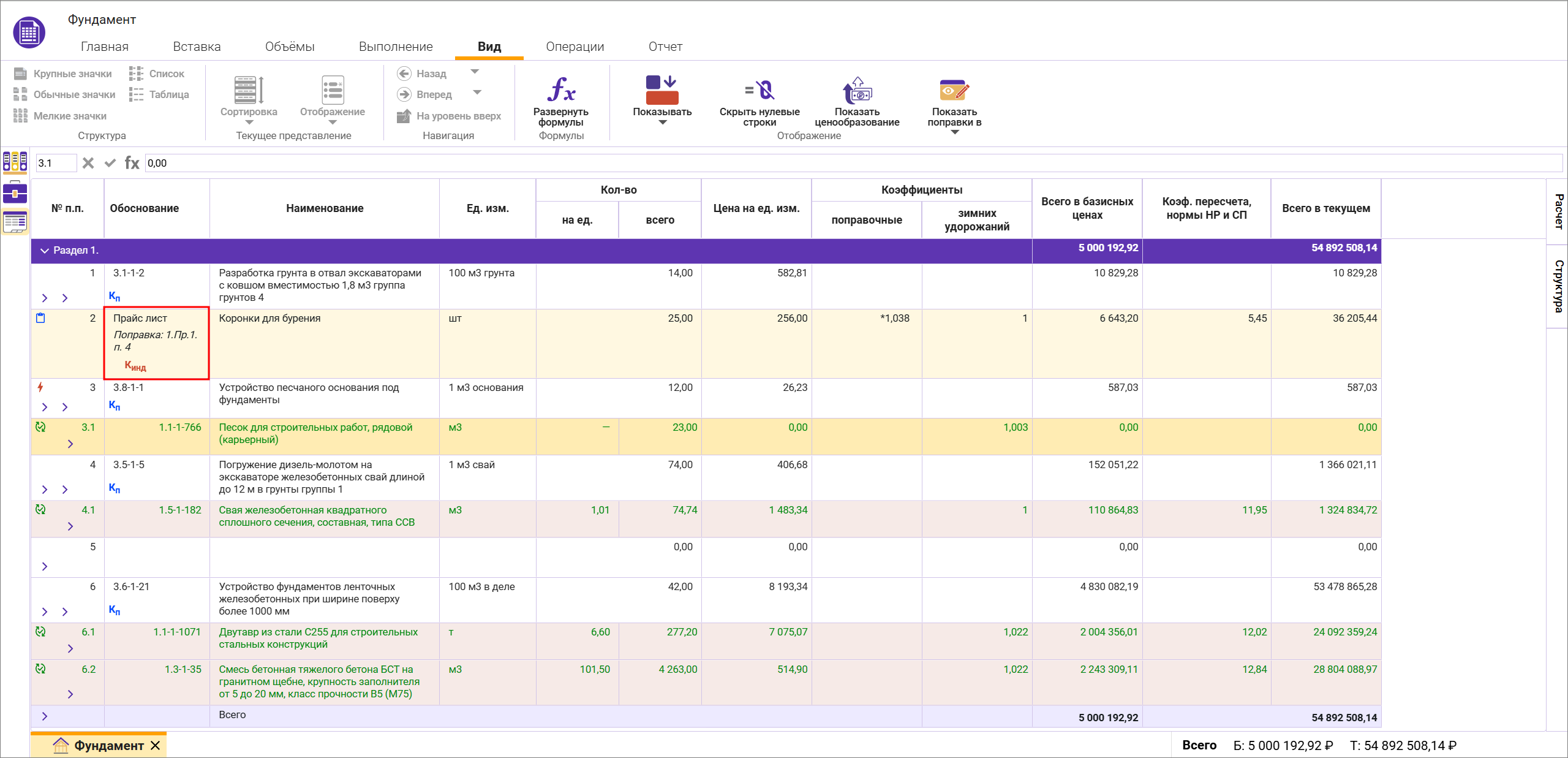Expand the Показать поправки в dropdown
1568x758 pixels.
coord(954,132)
